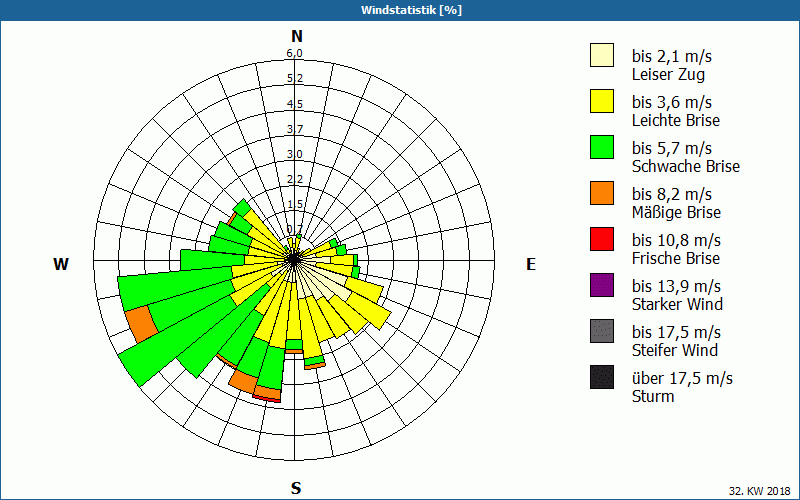Click the gray Steifer Wind swatch

(602, 331)
